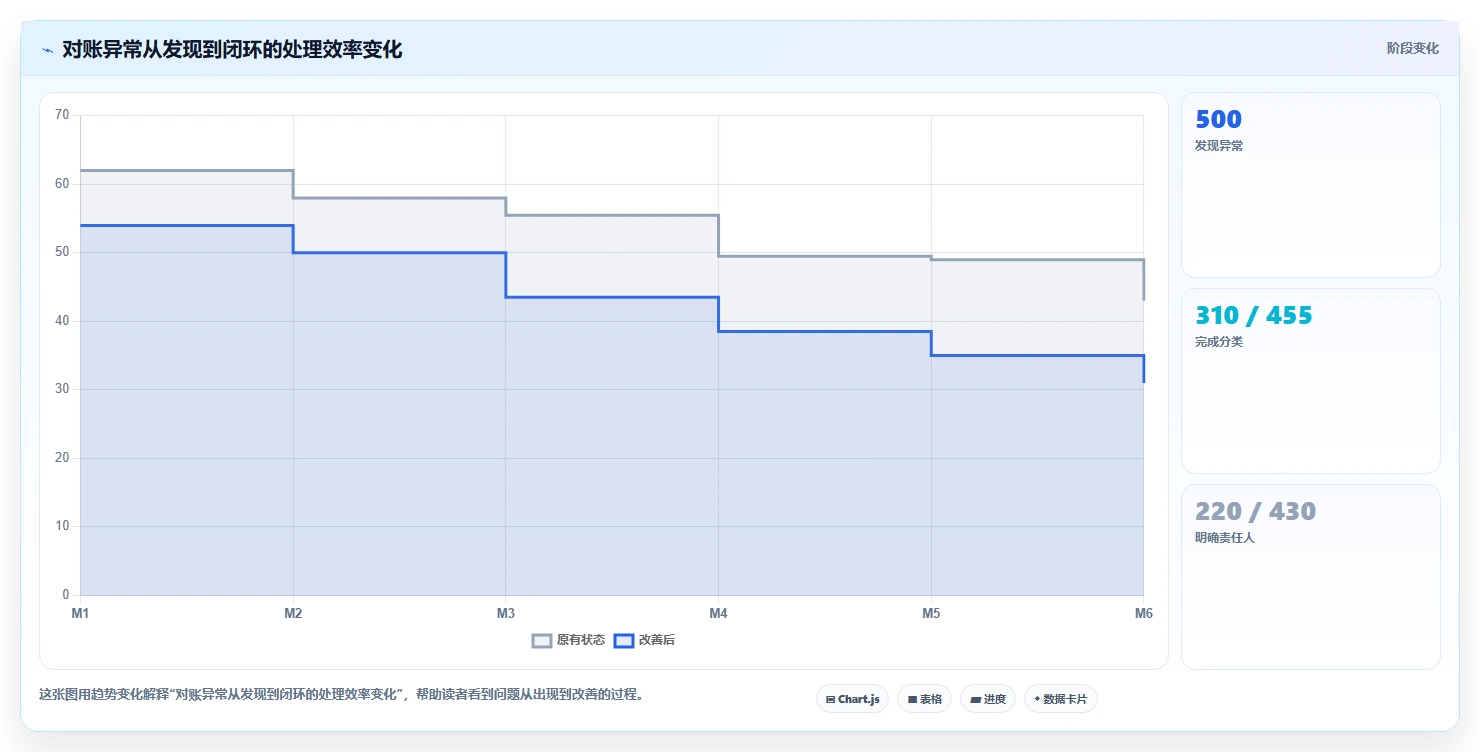Click the chart title 对账异常从发现到闭环的处理效率变化
This screenshot has height=752, width=1480.
tap(232, 49)
